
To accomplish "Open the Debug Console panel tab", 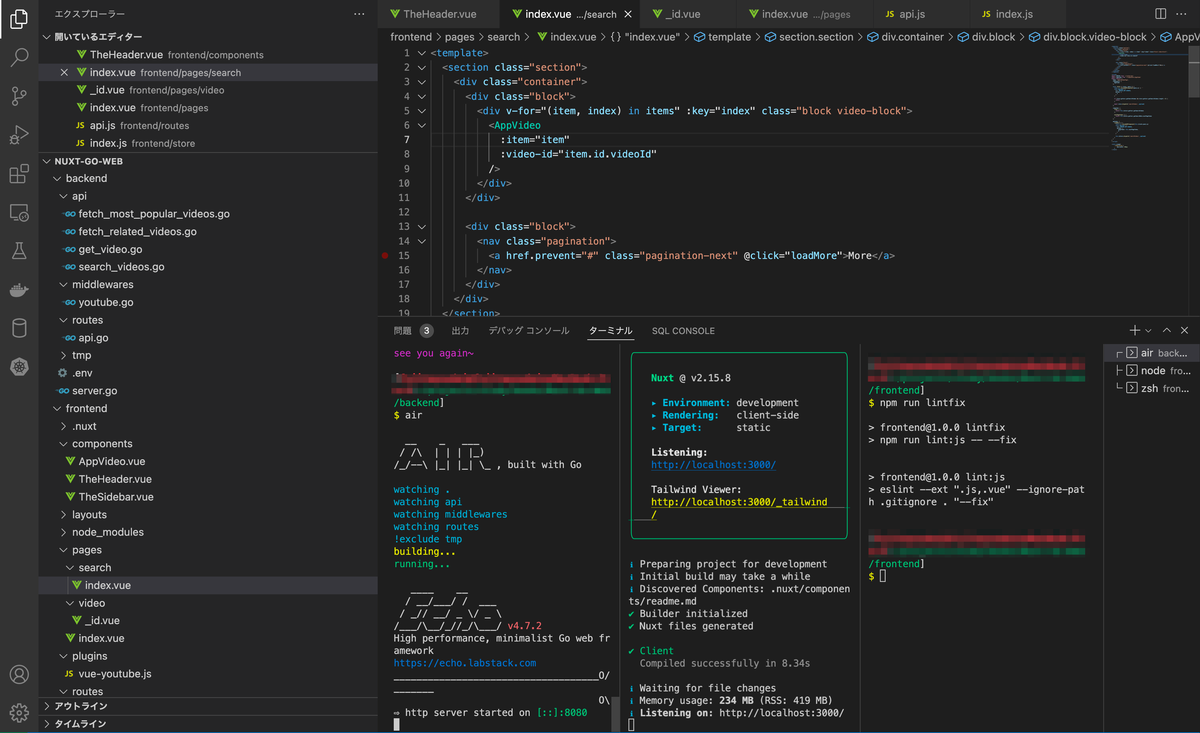I will [x=529, y=331].
